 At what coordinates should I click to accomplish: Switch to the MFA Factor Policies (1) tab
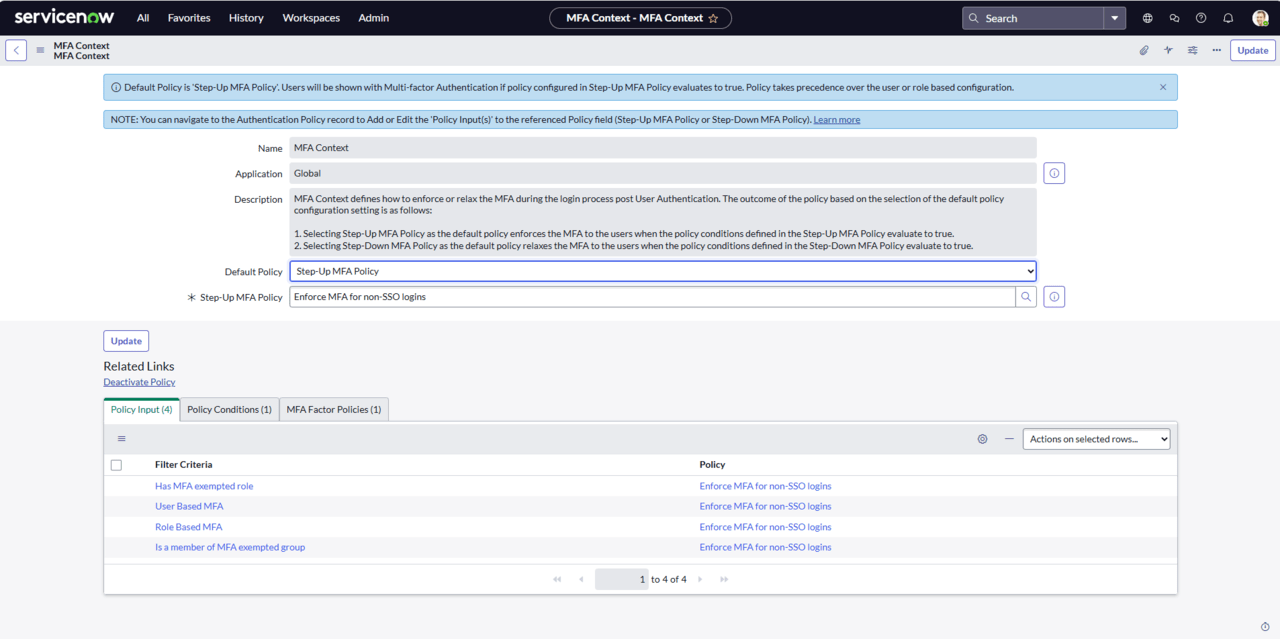334,409
